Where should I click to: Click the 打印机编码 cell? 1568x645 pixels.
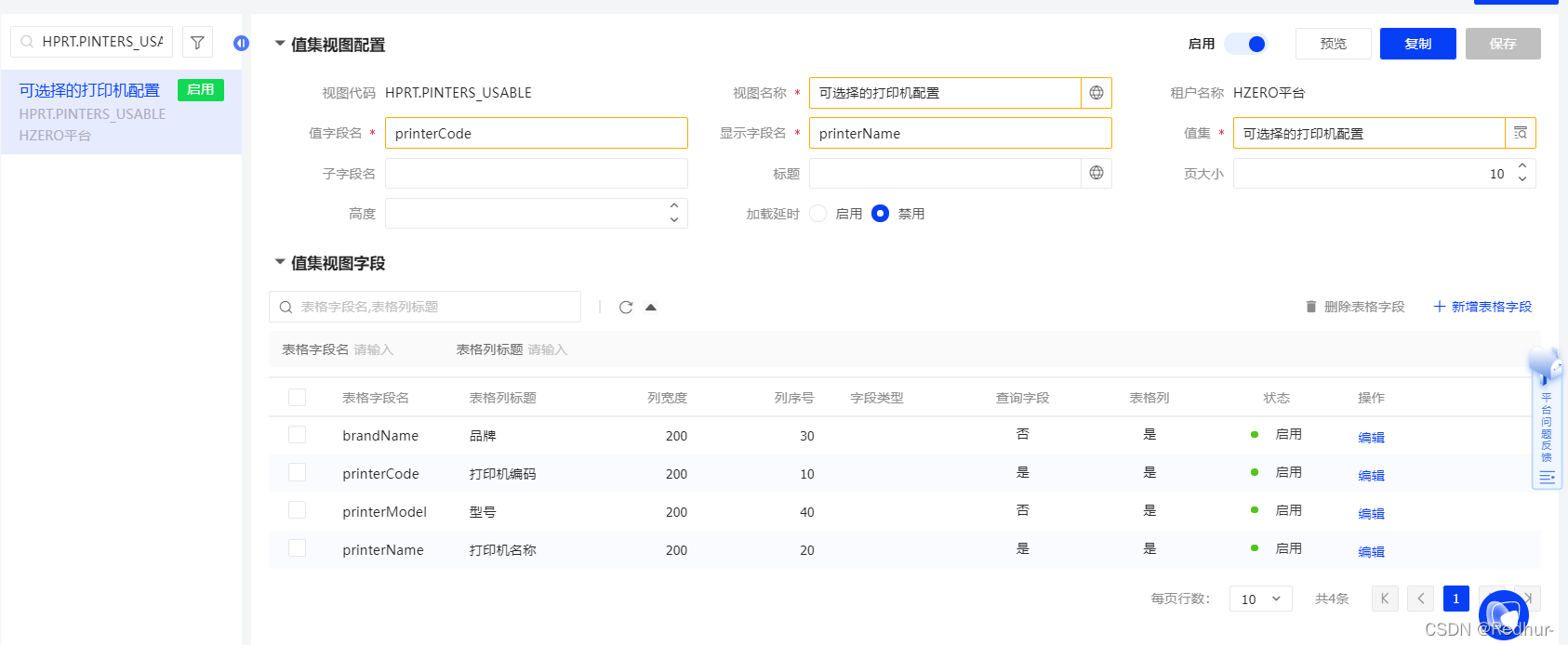(502, 474)
